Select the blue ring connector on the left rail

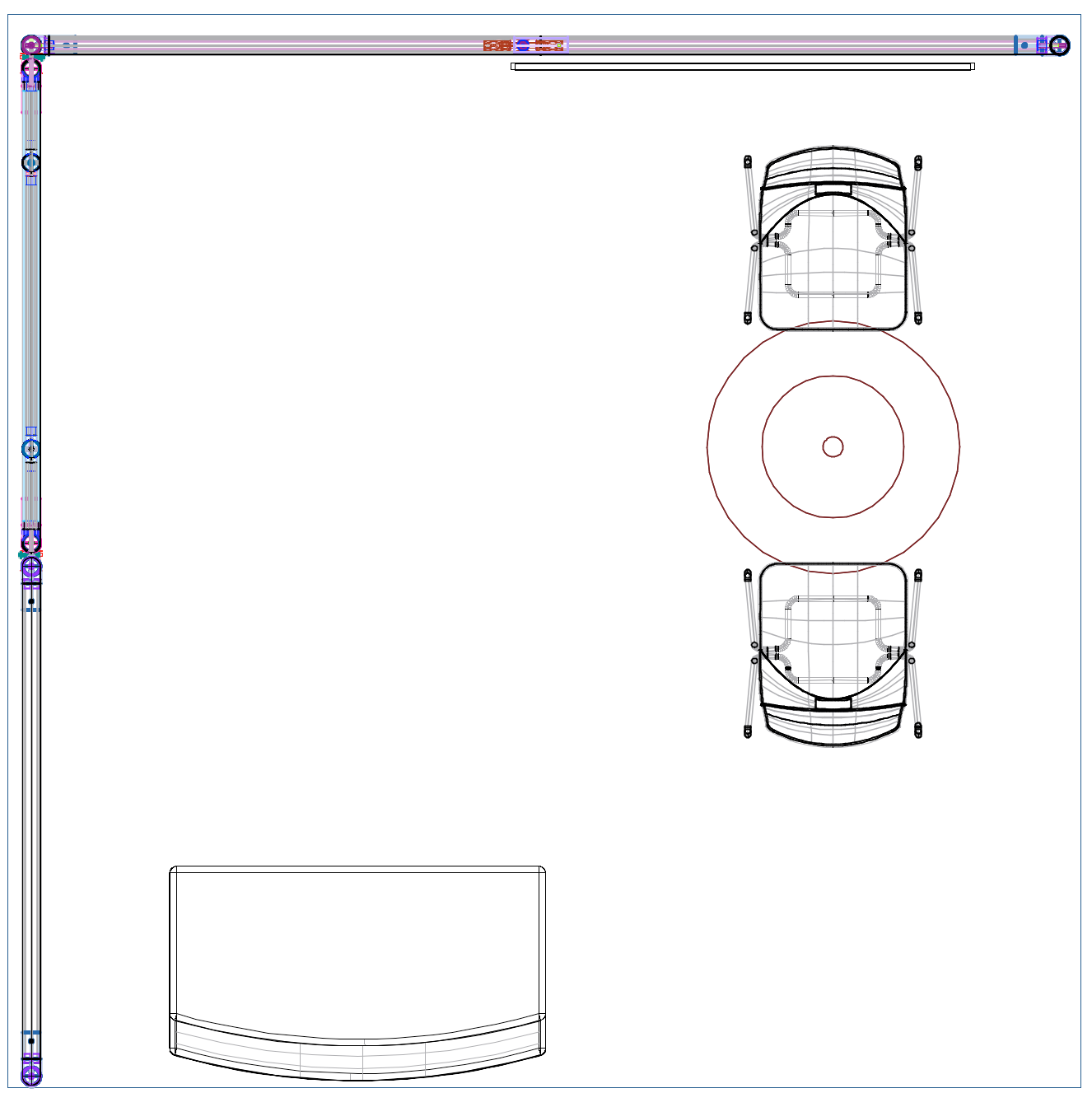click(x=30, y=449)
